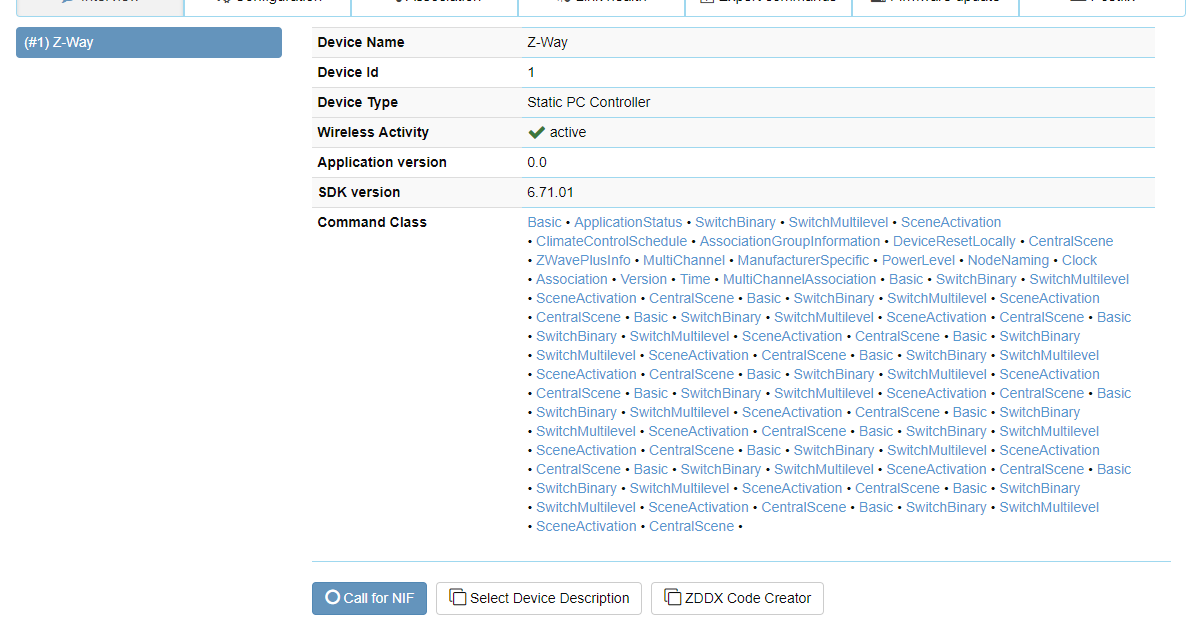The width and height of the screenshot is (1203, 634).
Task: Click the Call for NIF button
Action: pyautogui.click(x=370, y=598)
